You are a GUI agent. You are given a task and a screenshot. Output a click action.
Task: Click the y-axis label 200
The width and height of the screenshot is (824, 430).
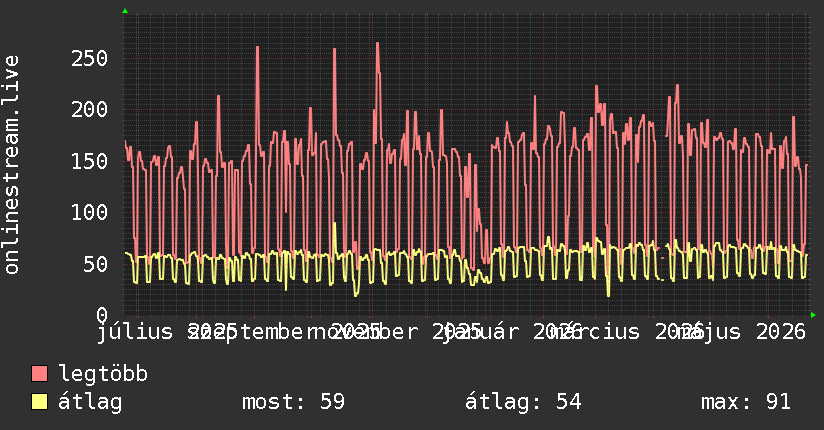click(89, 110)
